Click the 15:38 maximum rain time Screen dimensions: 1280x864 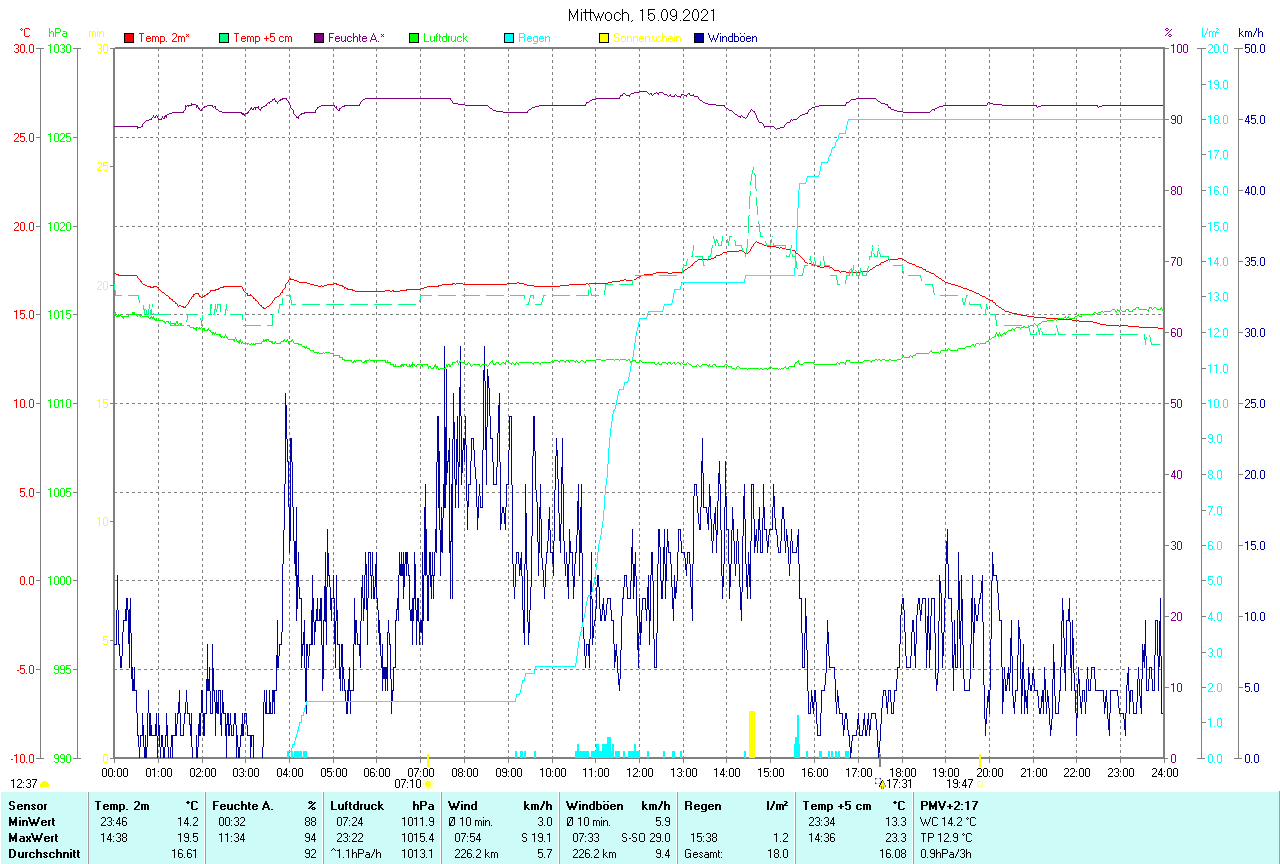(703, 837)
